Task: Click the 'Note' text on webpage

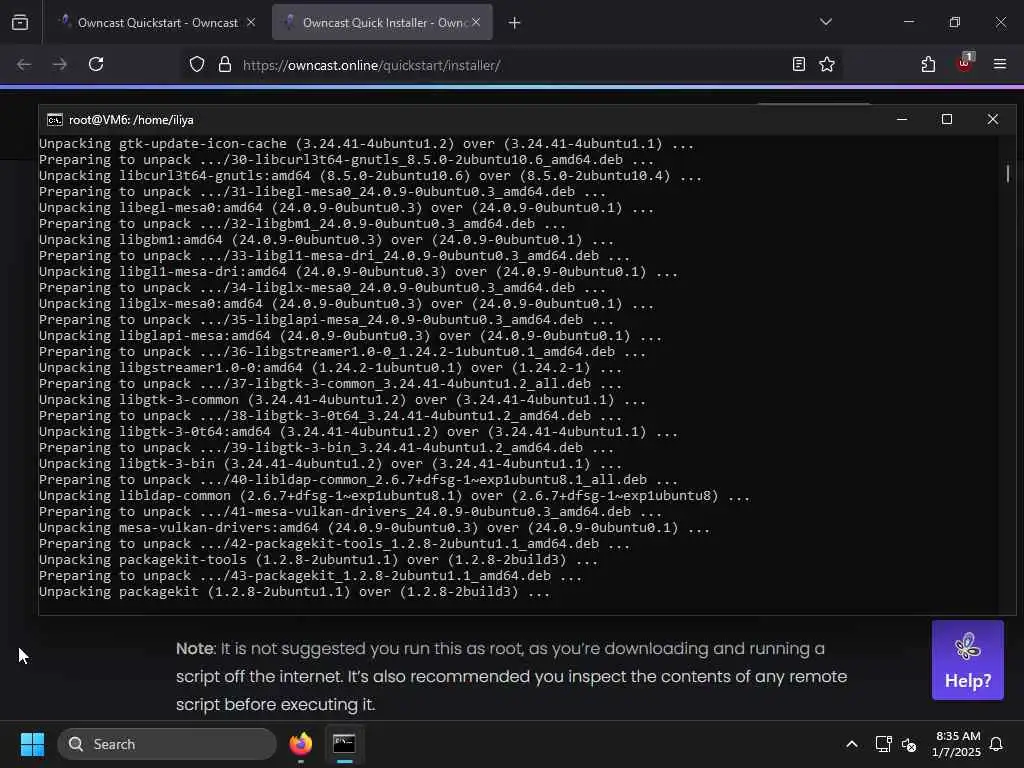Action: (x=195, y=648)
